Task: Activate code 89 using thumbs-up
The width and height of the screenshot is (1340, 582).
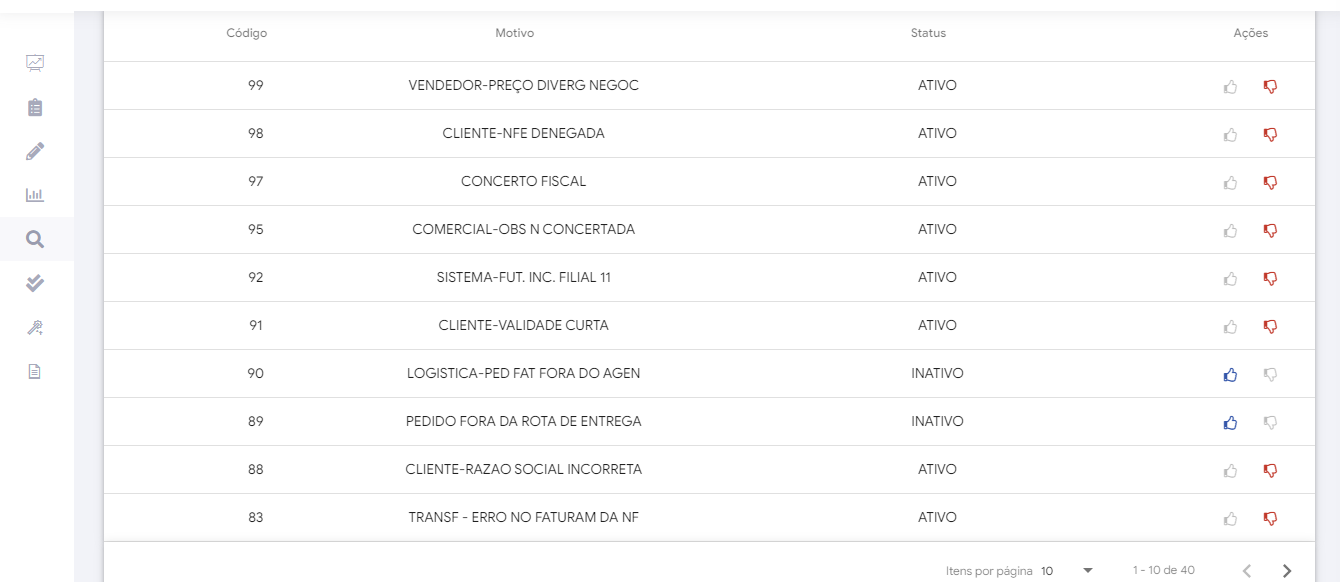Action: [x=1230, y=423]
